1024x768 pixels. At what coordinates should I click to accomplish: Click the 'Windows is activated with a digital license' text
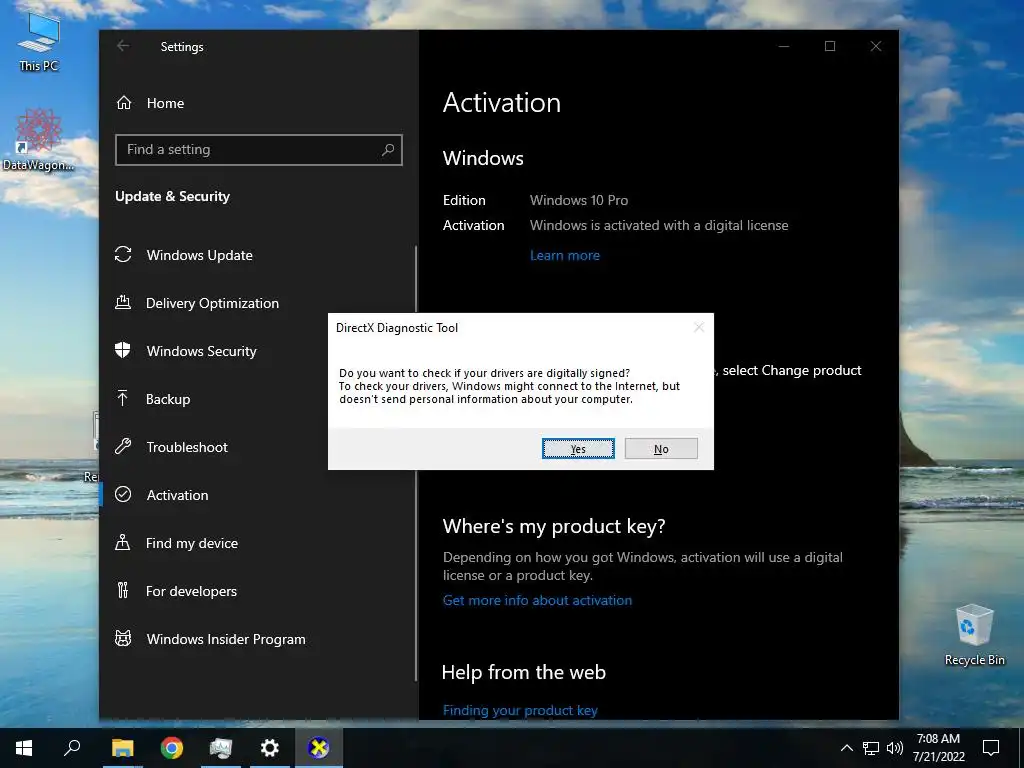coord(659,225)
